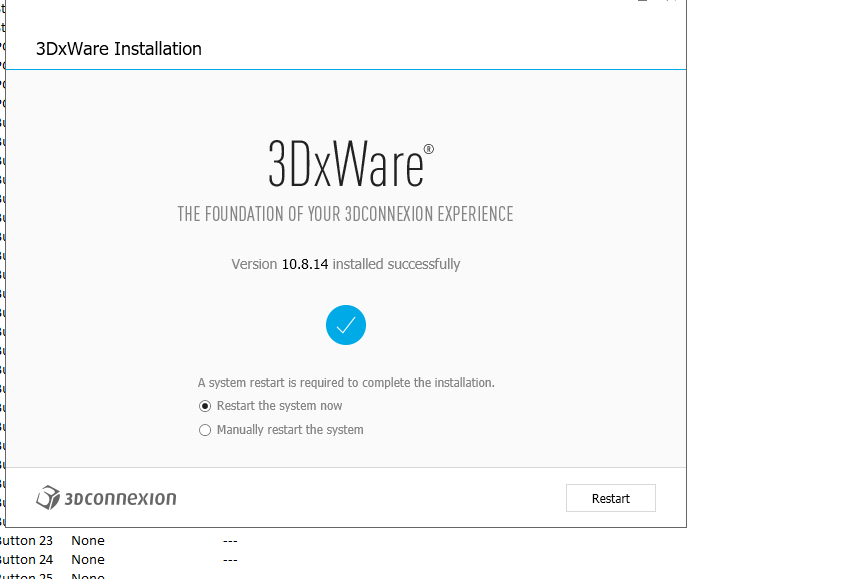This screenshot has width=866, height=579.
Task: Click '---' value in Button 23 row
Action: tap(230, 541)
